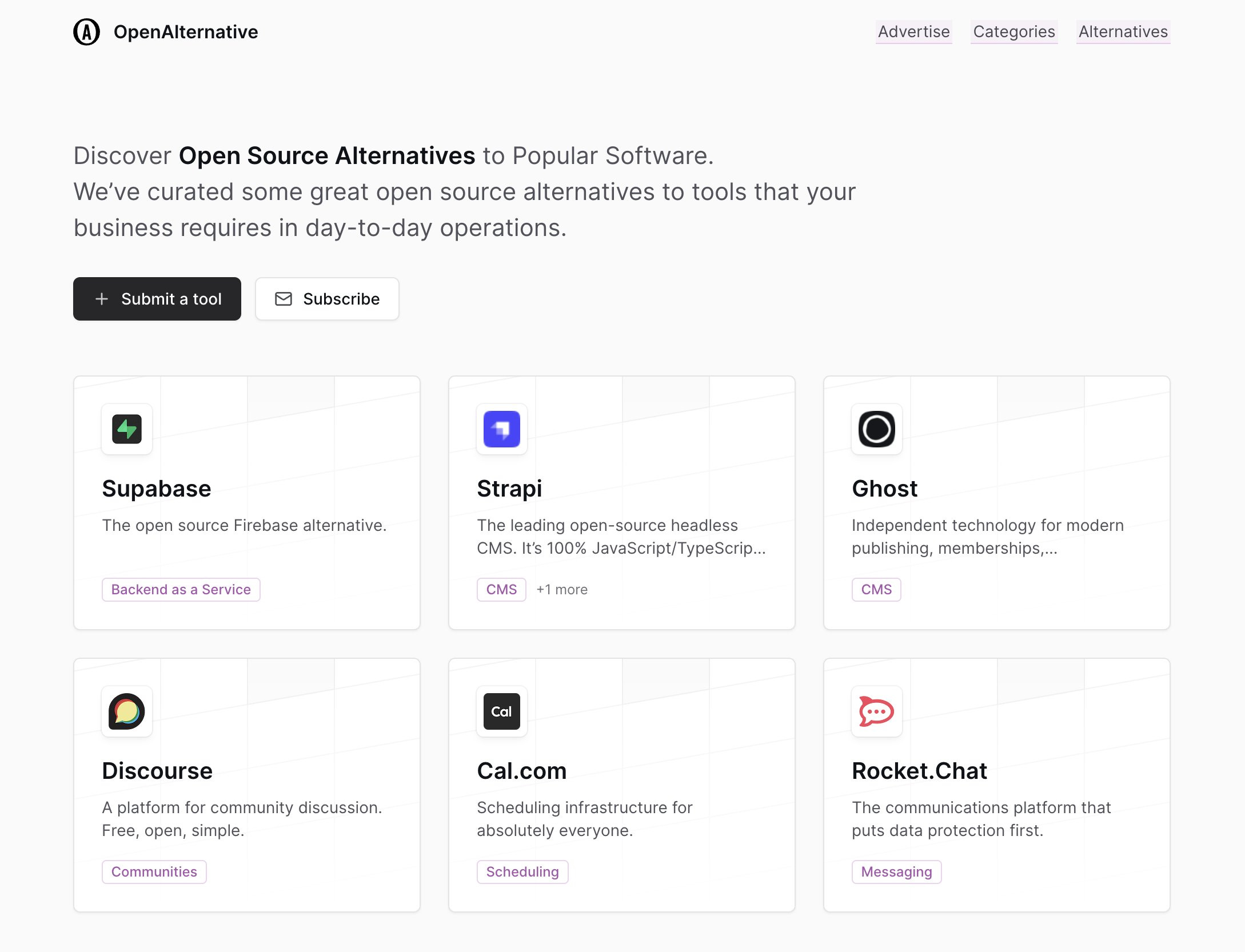Open the Categories nav link
This screenshot has width=1245, height=952.
point(1013,32)
